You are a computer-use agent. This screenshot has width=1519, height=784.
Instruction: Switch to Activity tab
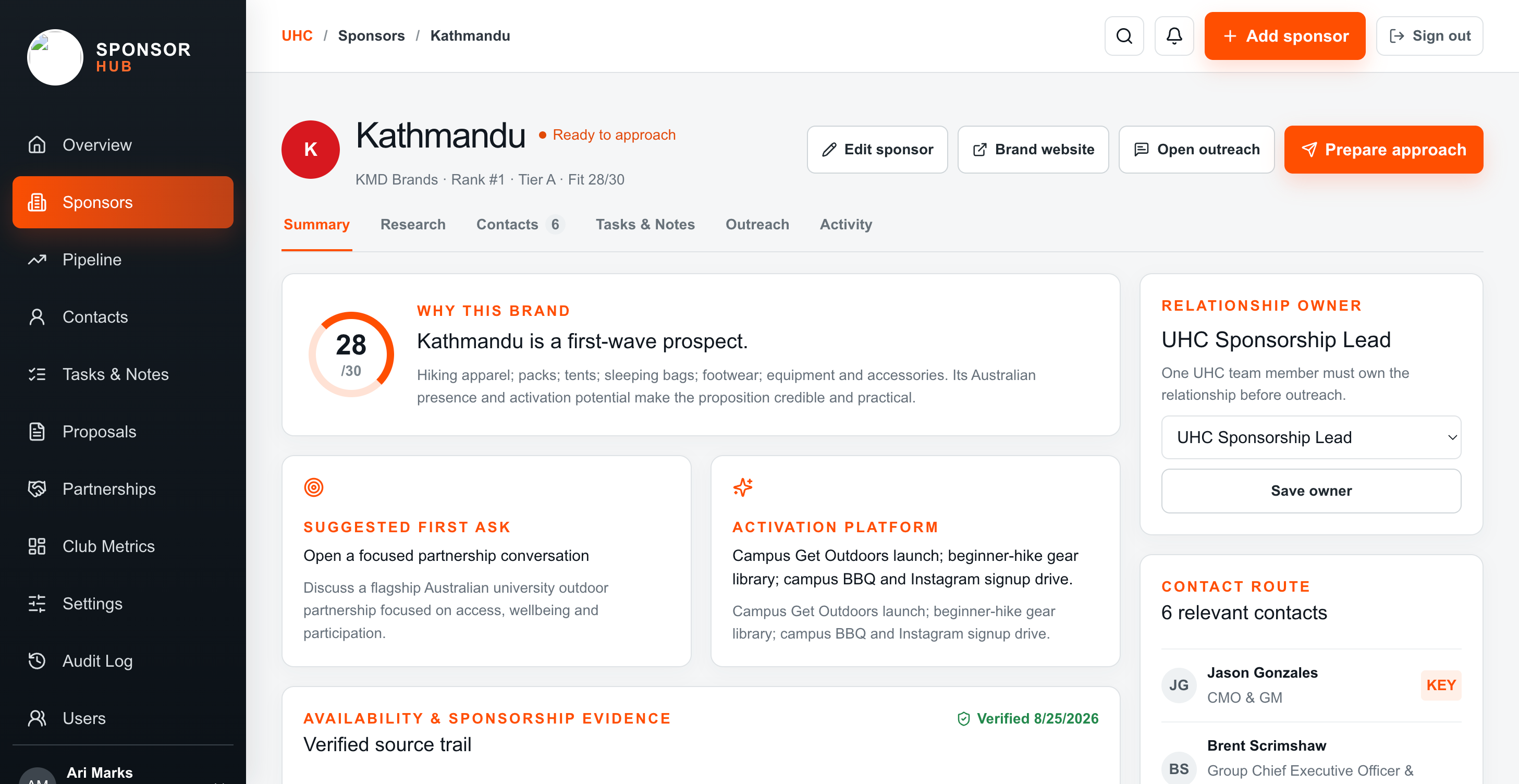click(846, 225)
